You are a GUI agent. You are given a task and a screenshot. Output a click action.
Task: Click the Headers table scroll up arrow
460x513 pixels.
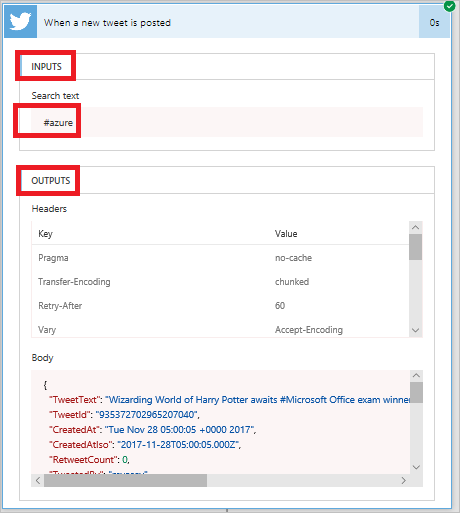[416, 227]
